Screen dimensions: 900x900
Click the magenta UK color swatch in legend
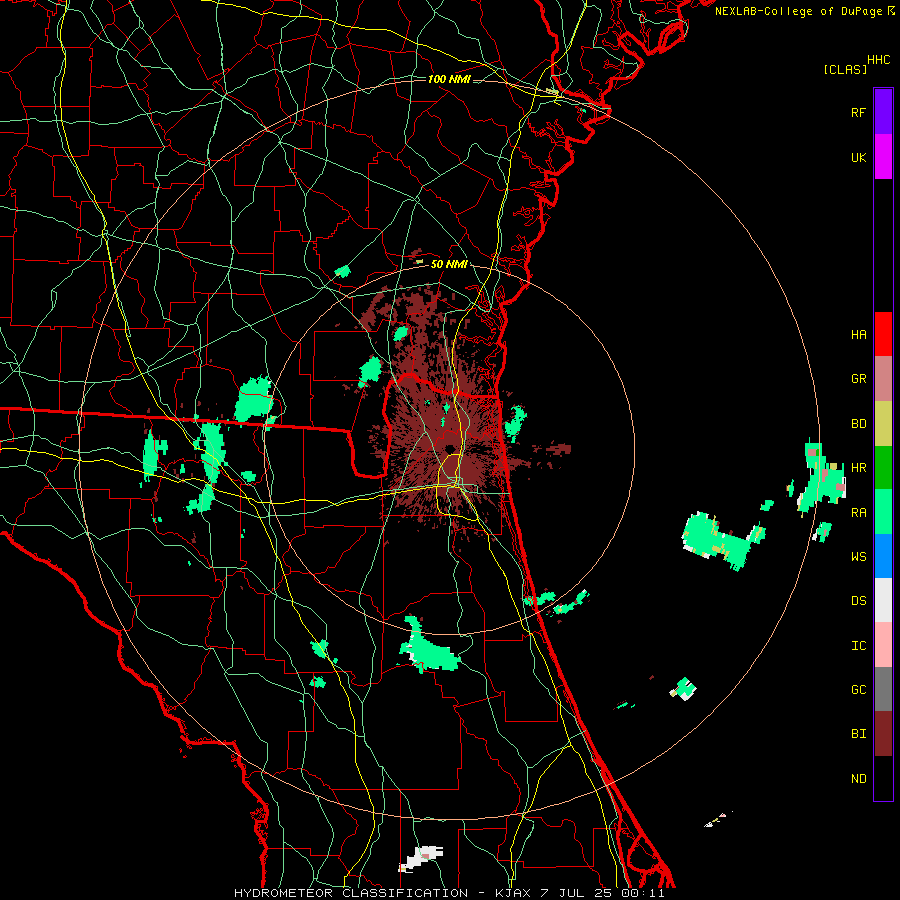(x=883, y=157)
